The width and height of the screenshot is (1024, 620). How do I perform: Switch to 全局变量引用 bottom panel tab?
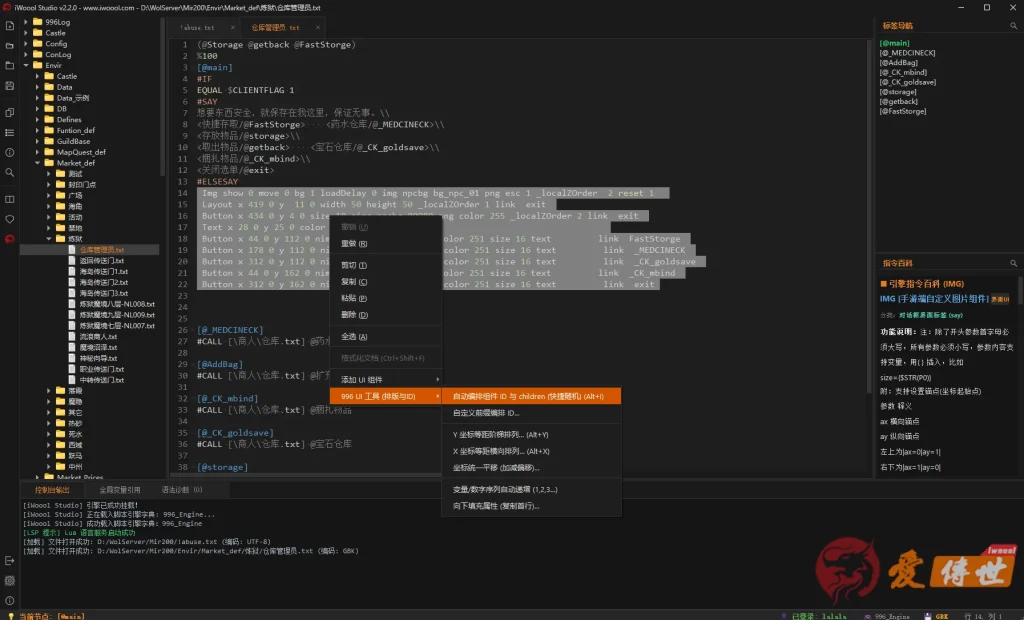(120, 489)
